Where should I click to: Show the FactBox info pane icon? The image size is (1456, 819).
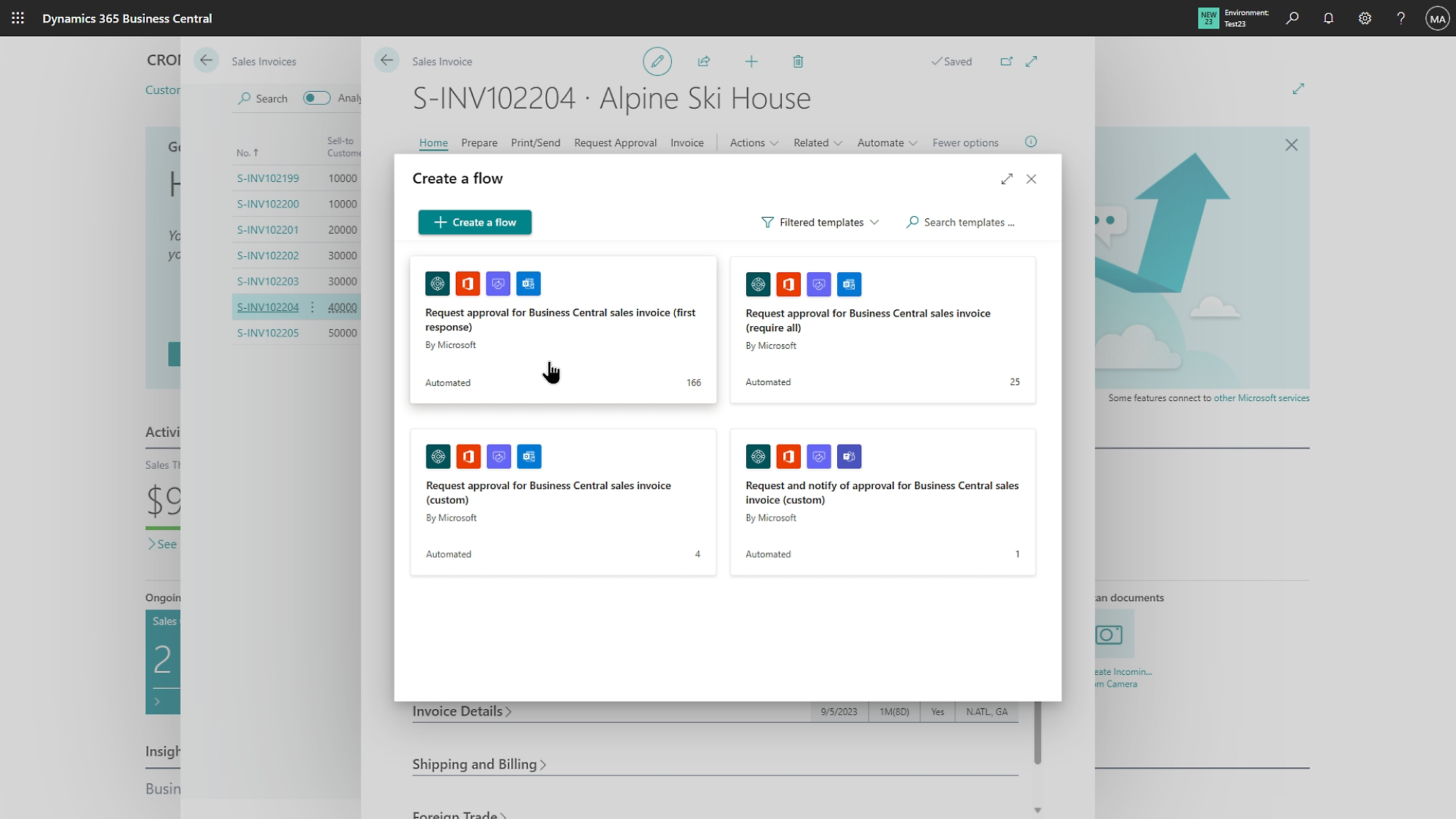point(1031,142)
